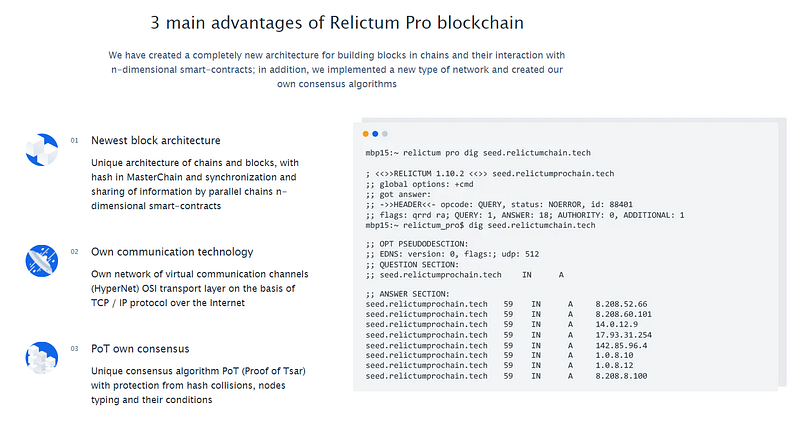Image resolution: width=800 pixels, height=428 pixels.
Task: Click the Own communication technology satellite icon
Action: point(42,261)
